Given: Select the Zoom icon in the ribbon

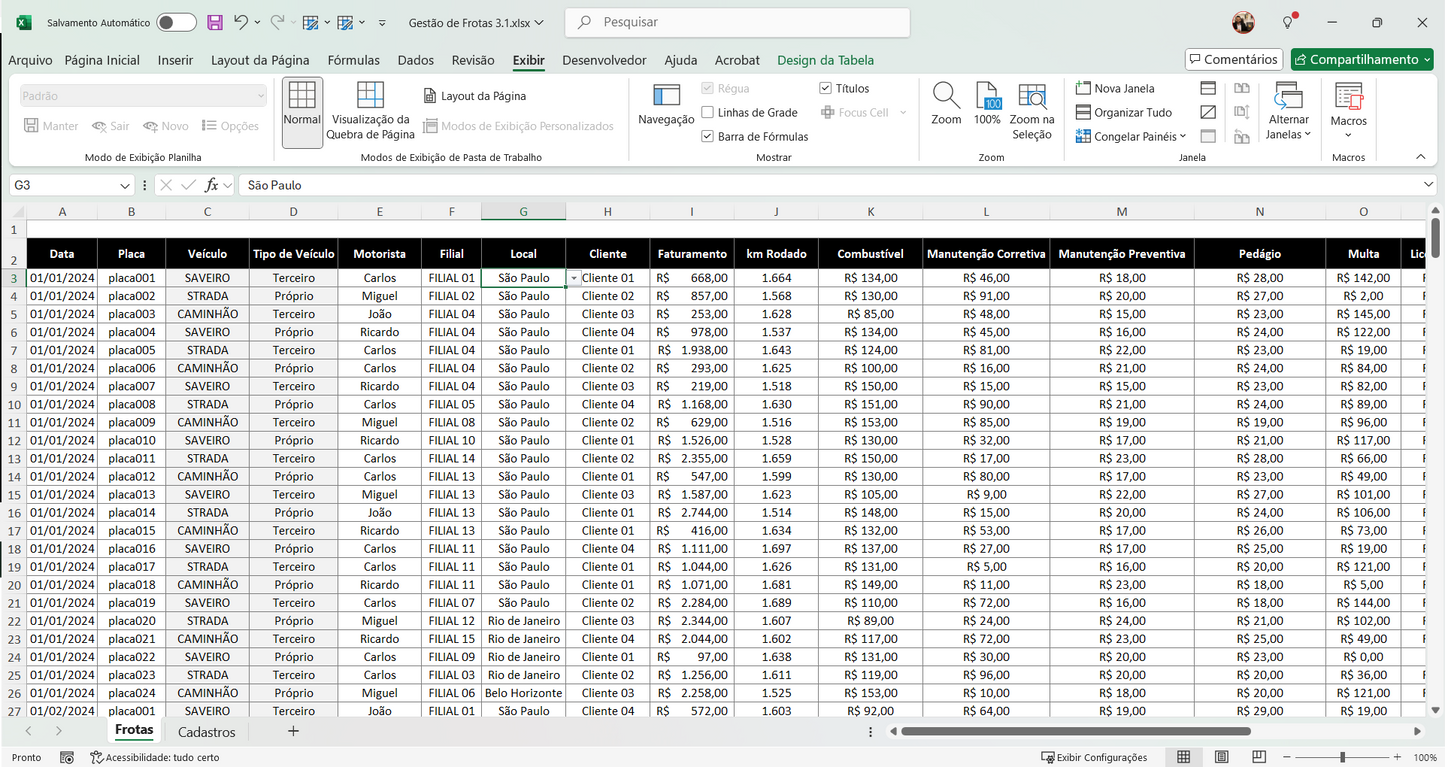Looking at the screenshot, I should (x=945, y=104).
